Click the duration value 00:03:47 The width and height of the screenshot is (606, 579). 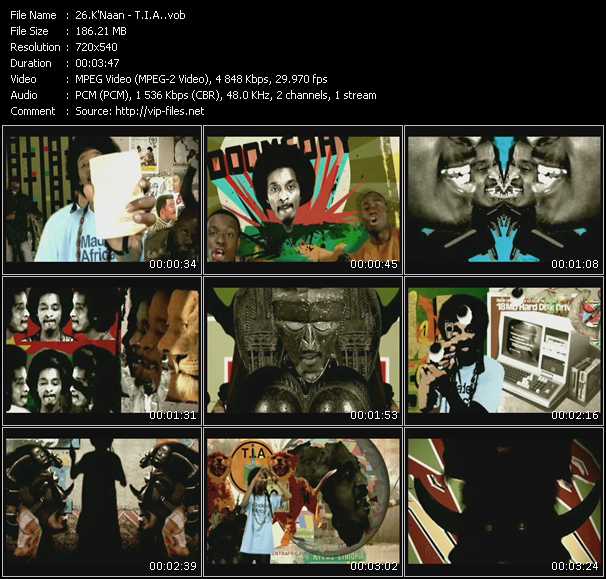97,63
